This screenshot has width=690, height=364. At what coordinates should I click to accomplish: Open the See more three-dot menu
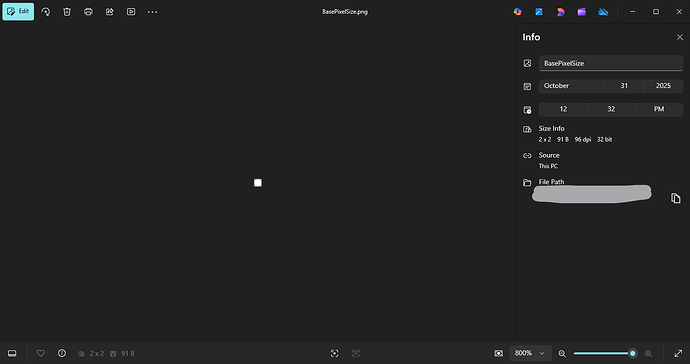coord(152,12)
